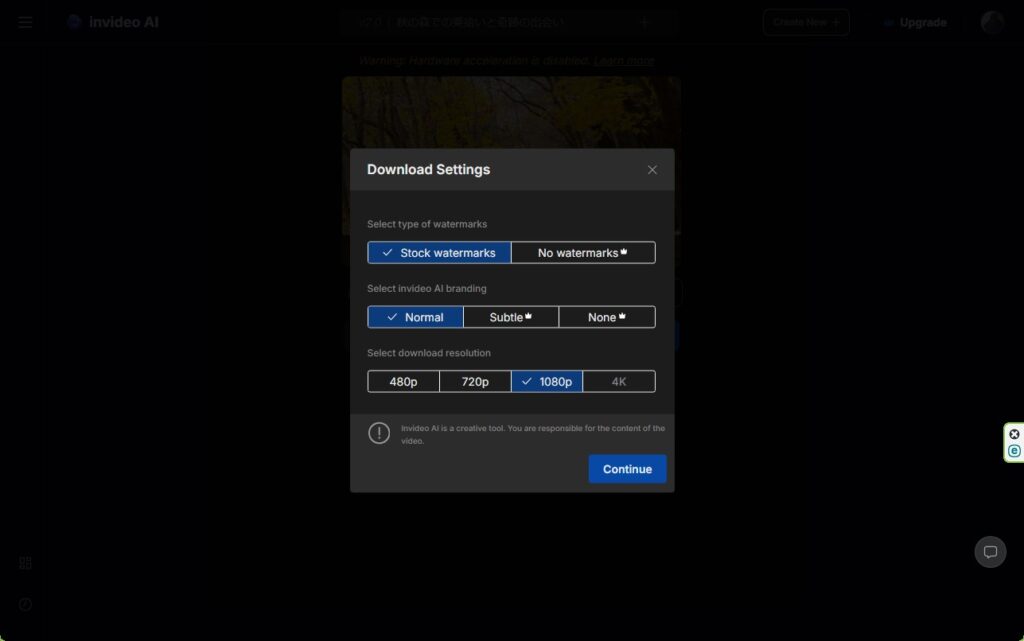1024x641 pixels.
Task: Choose 1080p download resolution
Action: tap(547, 382)
